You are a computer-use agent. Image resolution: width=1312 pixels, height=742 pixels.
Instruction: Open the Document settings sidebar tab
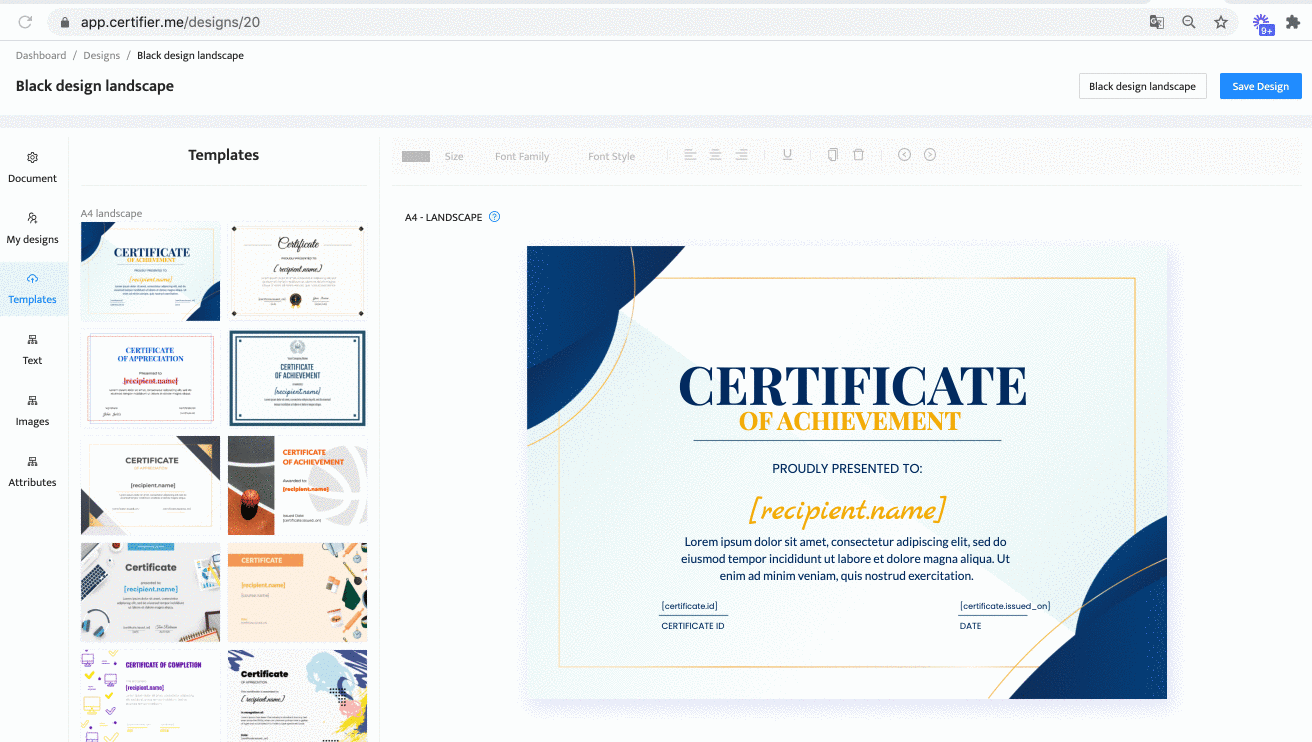33,168
